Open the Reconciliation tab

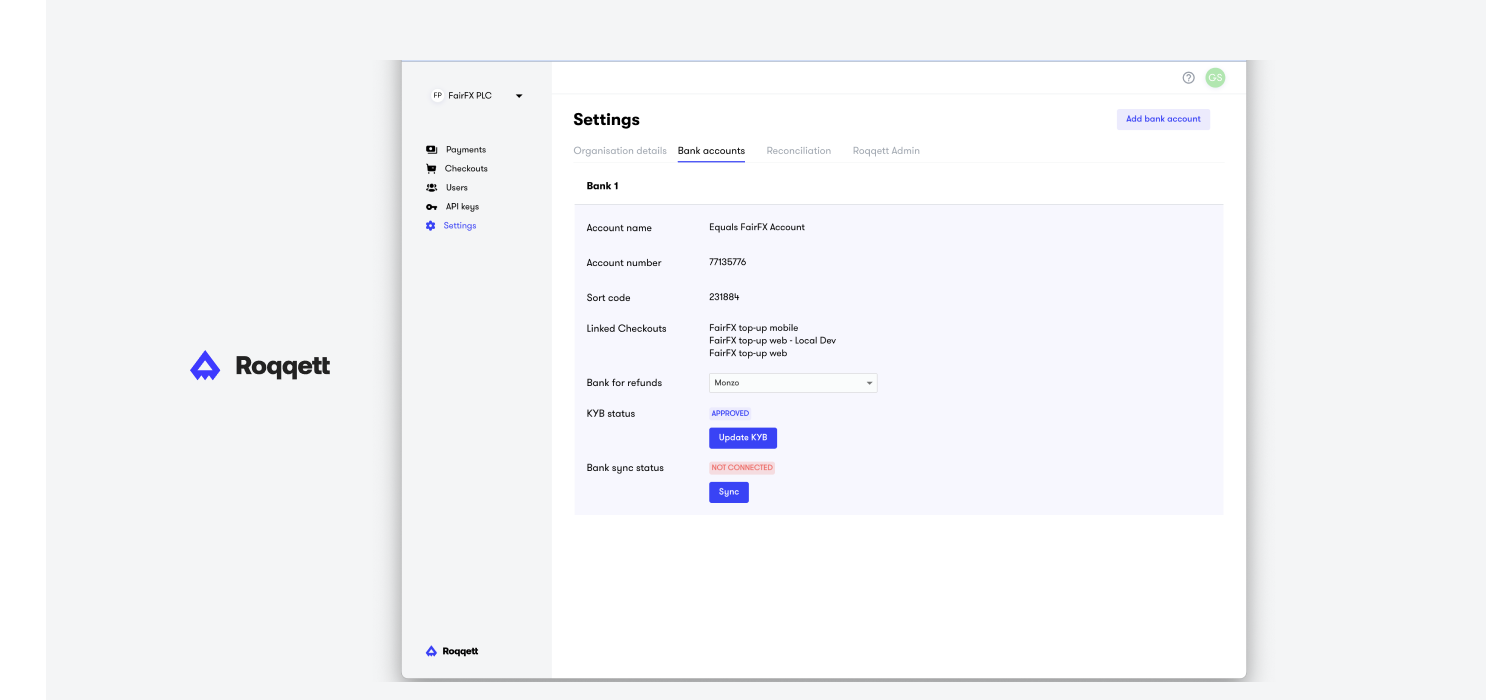pos(799,151)
